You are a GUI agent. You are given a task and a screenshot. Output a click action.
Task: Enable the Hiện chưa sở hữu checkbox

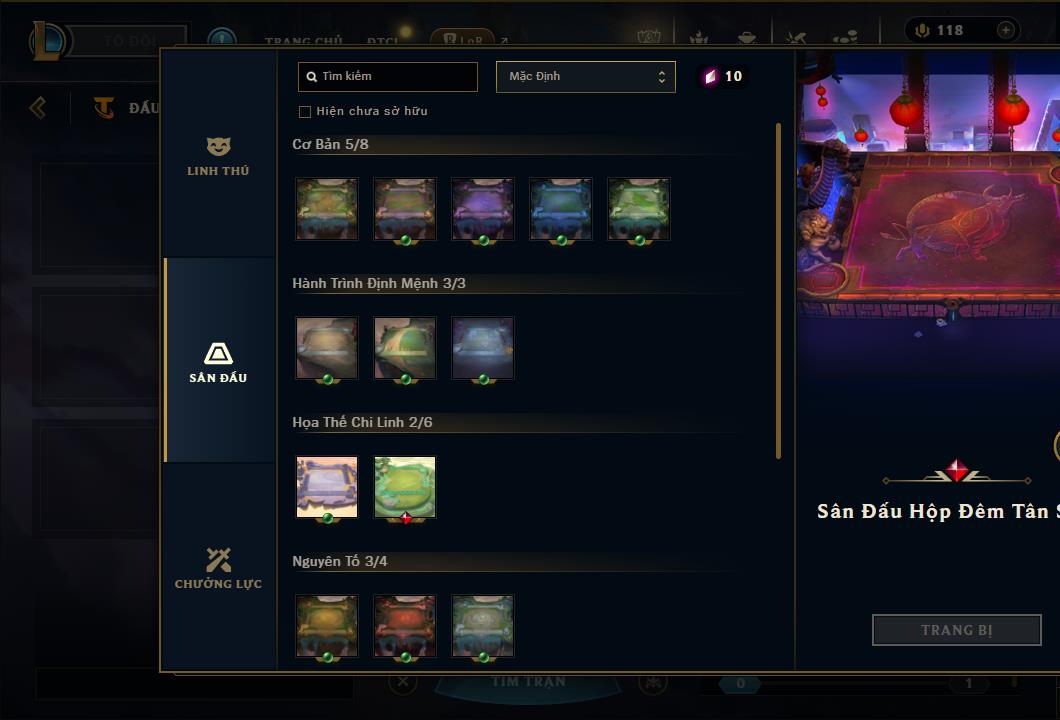point(305,112)
